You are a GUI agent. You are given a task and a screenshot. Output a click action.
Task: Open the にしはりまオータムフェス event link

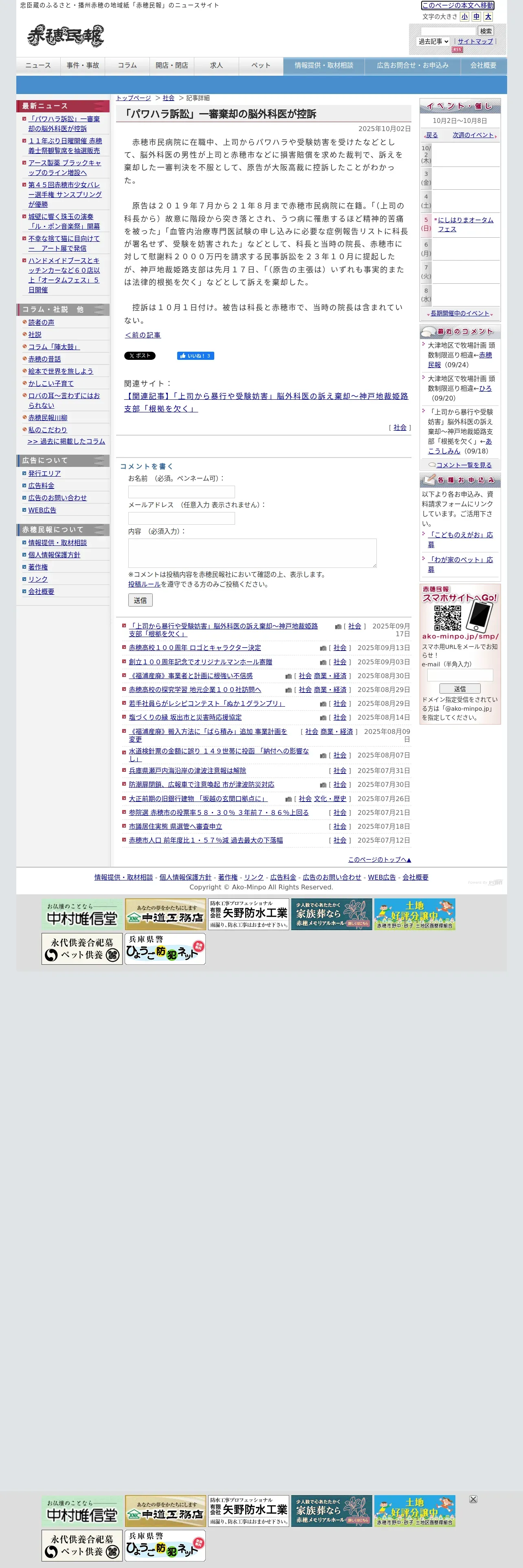click(466, 225)
